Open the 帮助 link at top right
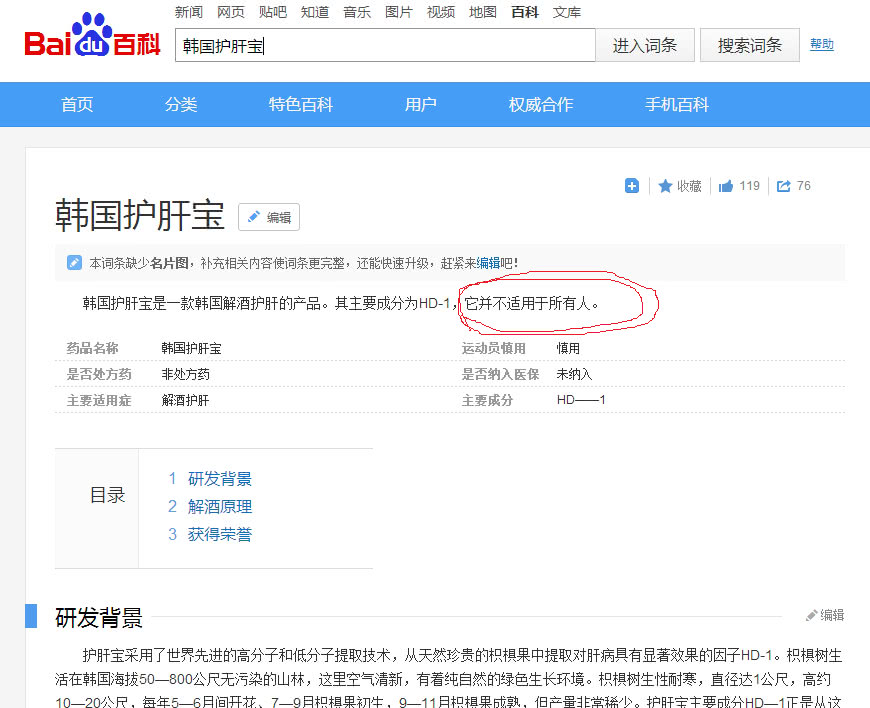The image size is (870, 708). click(821, 45)
